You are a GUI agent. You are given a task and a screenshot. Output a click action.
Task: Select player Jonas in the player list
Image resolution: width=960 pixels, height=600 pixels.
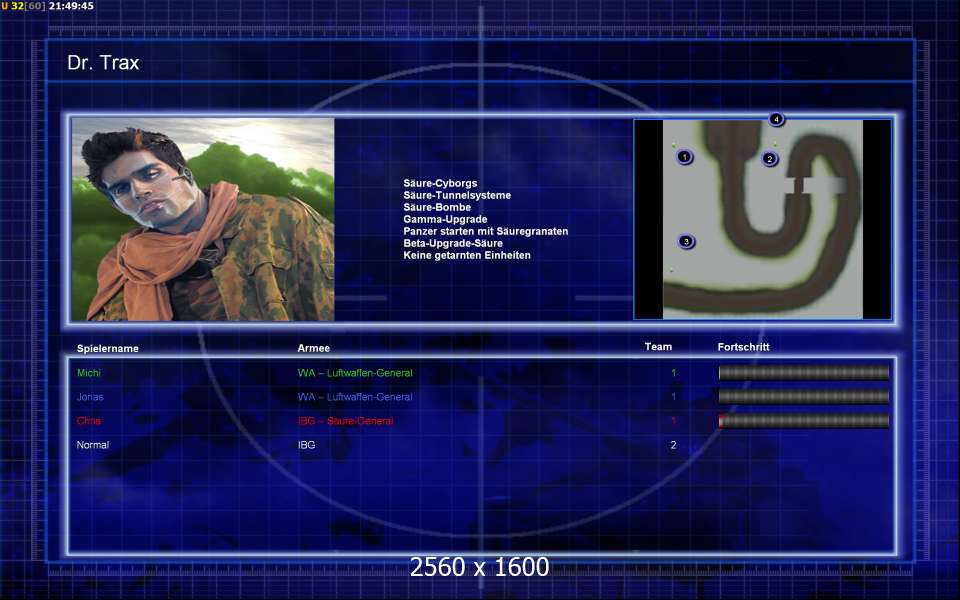pyautogui.click(x=90, y=397)
